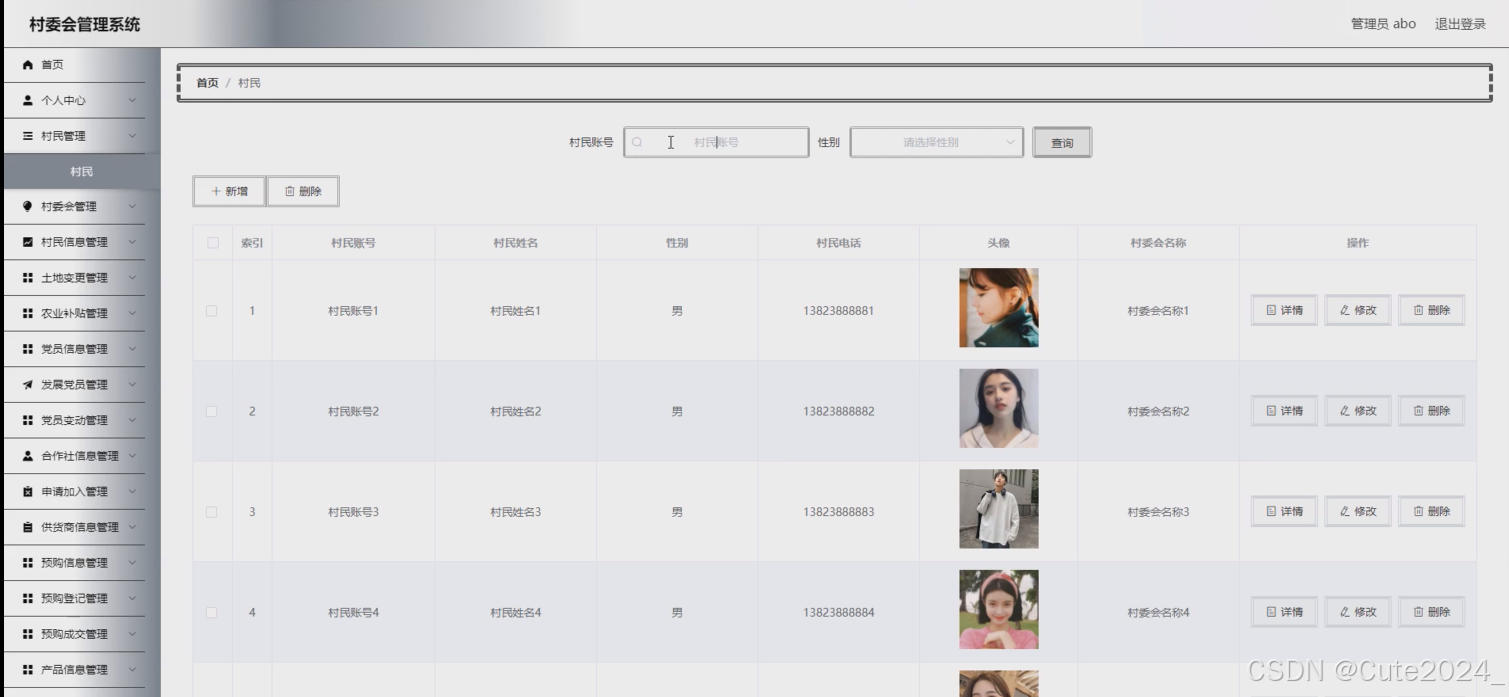This screenshot has height=697, width=1509.
Task: Click the user icon next to 合作社信息管理
Action: (28, 456)
